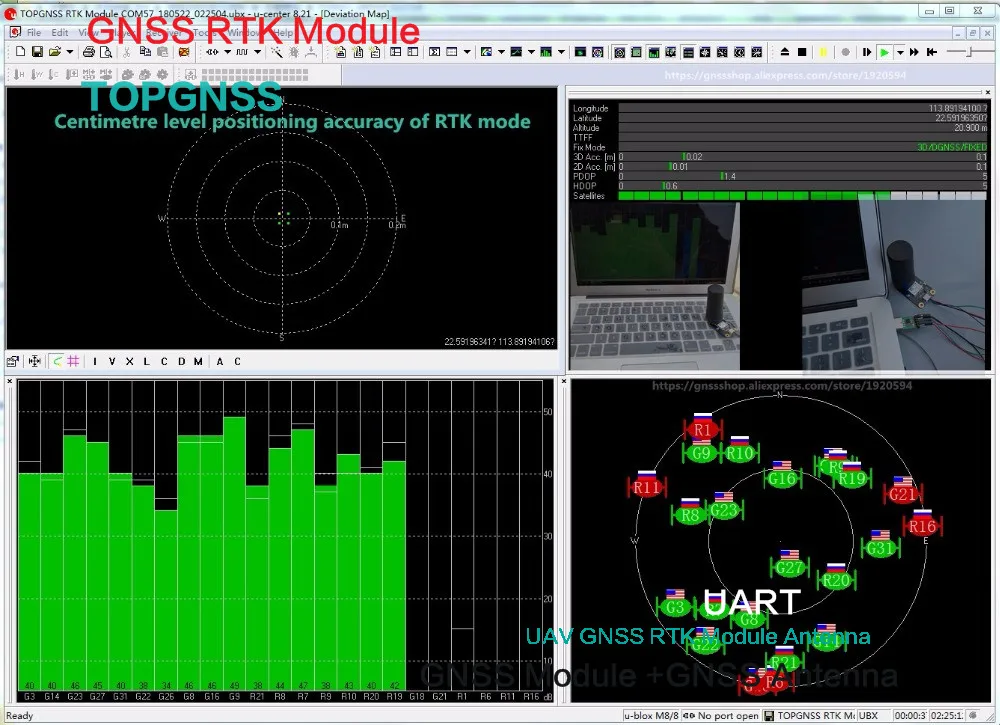Click the coordinates text in deviation map

point(499,342)
